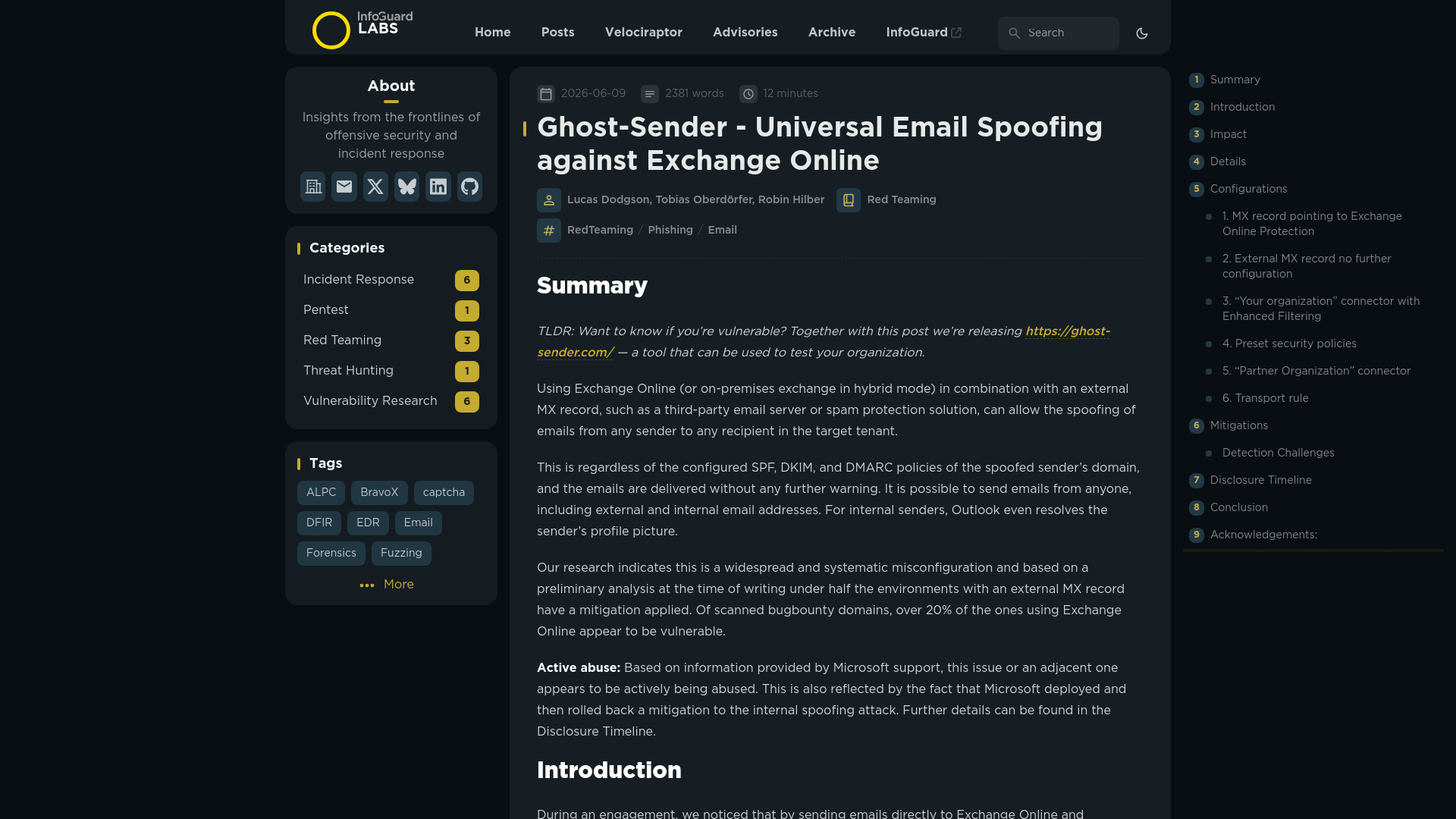Image resolution: width=1456 pixels, height=819 pixels.
Task: Go to MX record pointing to Exchange section
Action: [x=1312, y=224]
